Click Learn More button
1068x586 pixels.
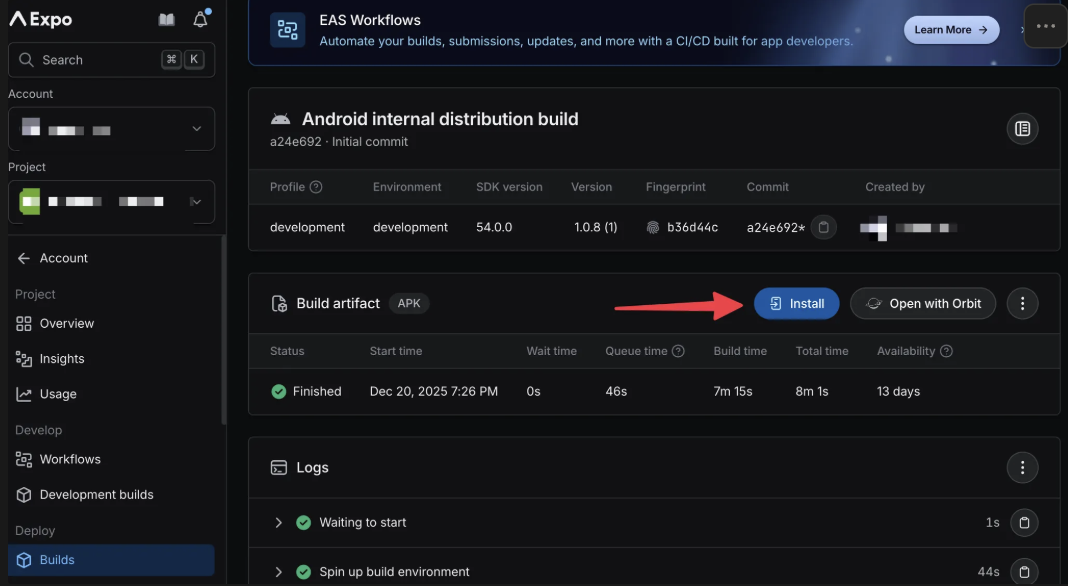point(952,30)
